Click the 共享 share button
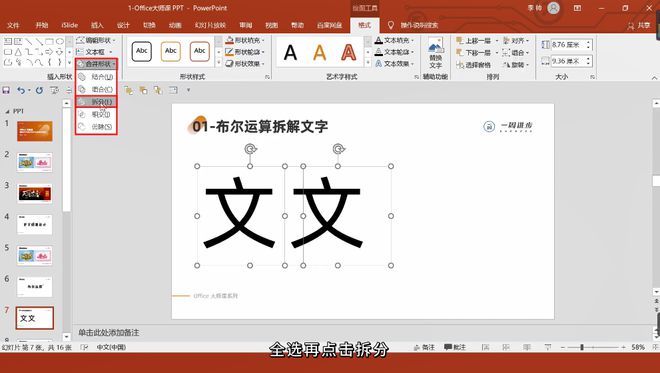Image resolution: width=660 pixels, height=373 pixels. 639,26
